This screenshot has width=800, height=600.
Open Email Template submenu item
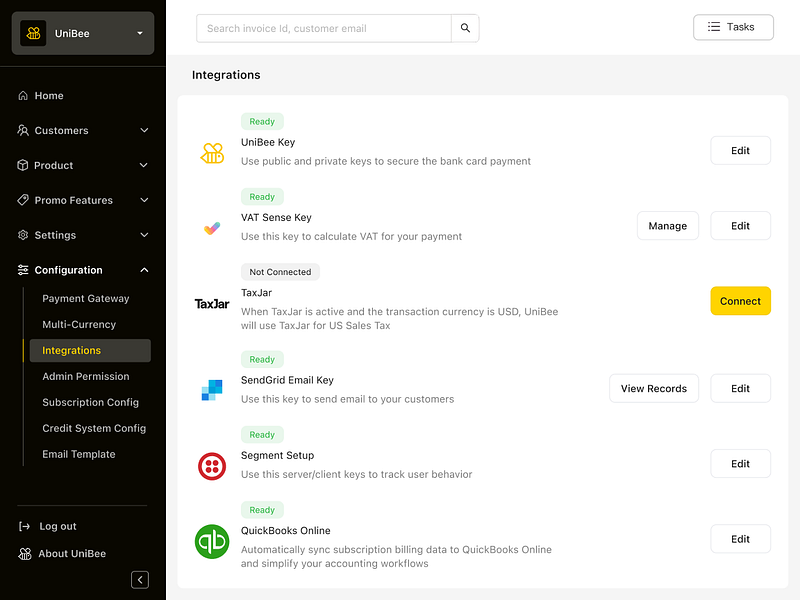coord(79,454)
